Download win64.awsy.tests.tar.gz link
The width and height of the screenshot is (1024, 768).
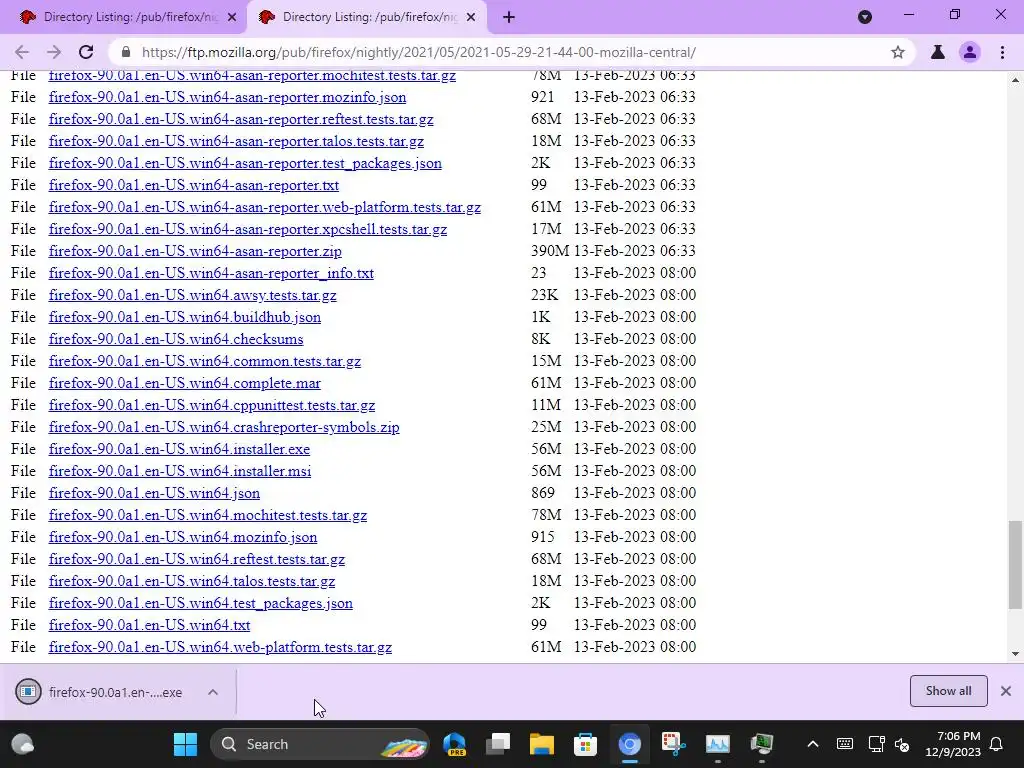pyautogui.click(x=193, y=295)
